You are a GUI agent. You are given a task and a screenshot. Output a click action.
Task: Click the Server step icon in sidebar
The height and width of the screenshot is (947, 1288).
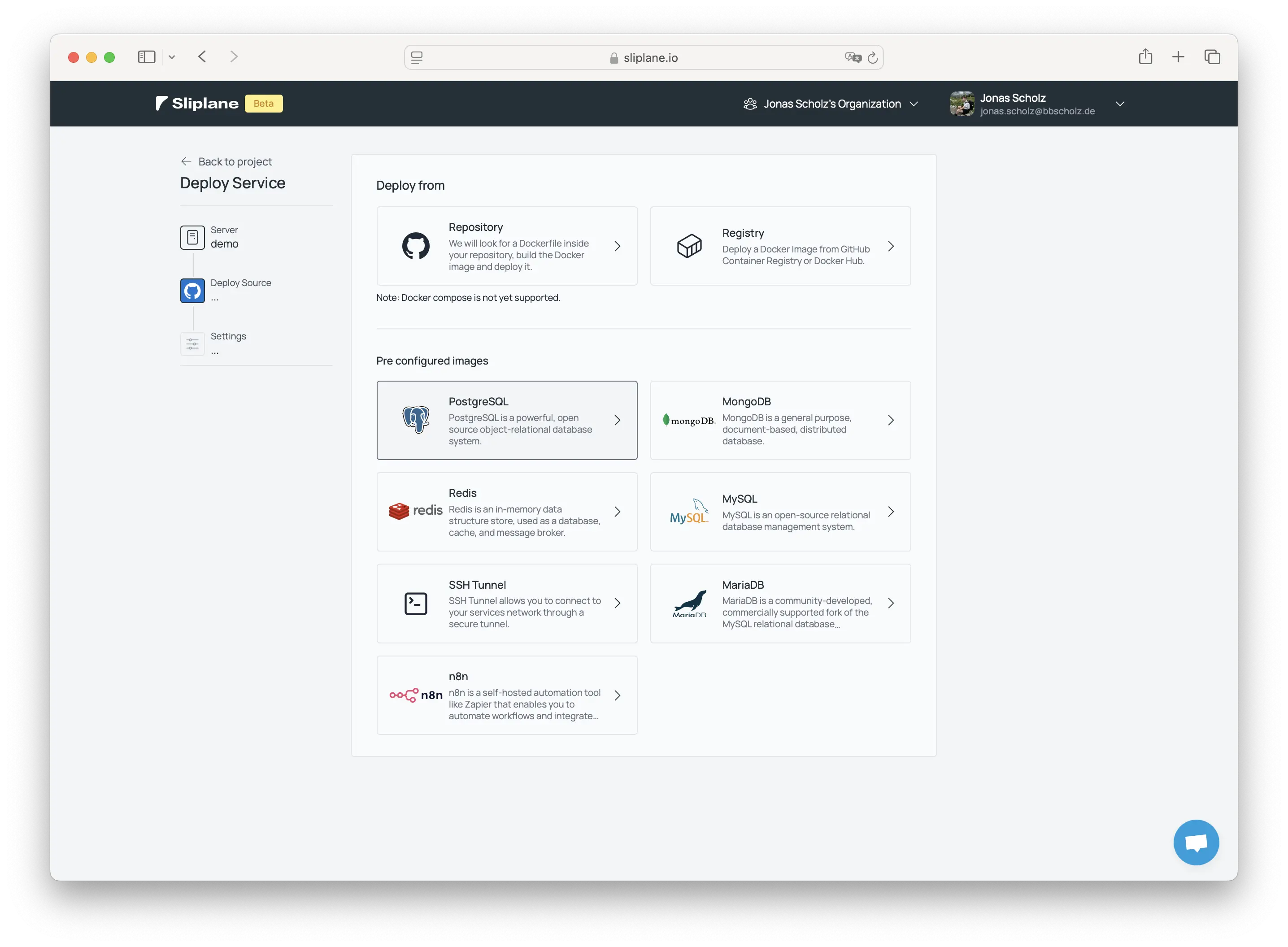192,237
